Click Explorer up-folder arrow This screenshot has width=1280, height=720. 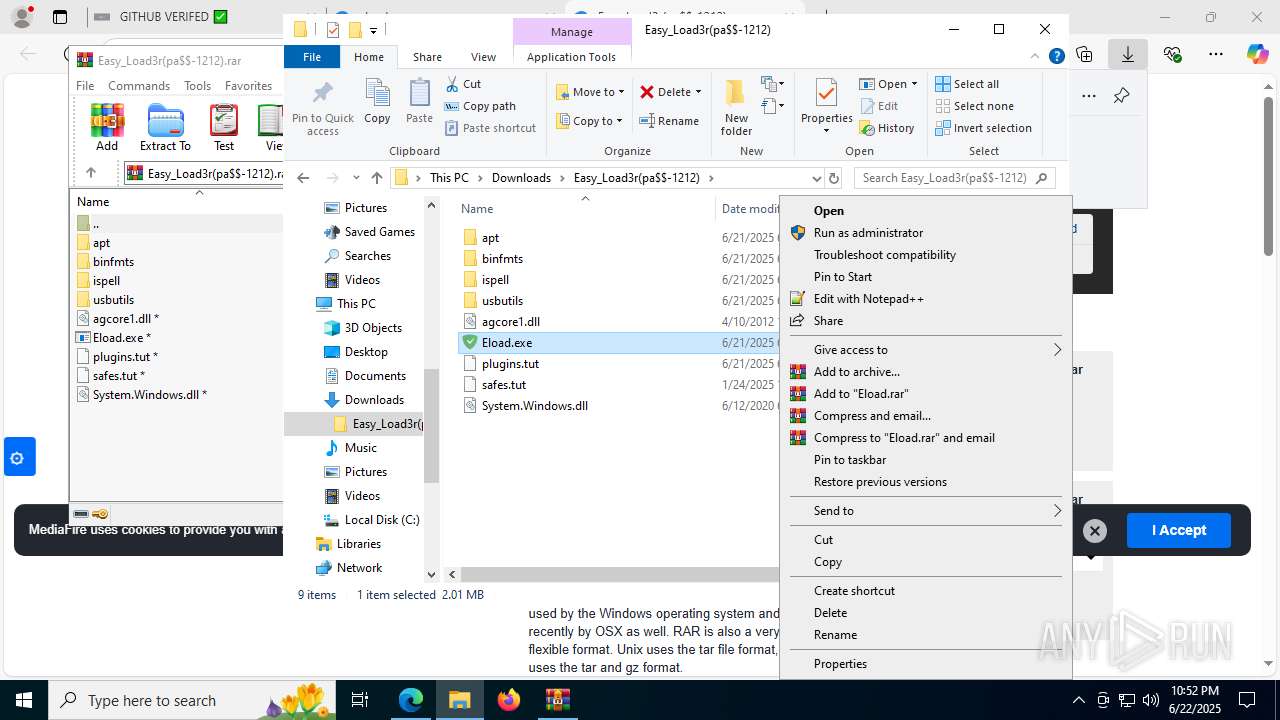click(x=376, y=178)
